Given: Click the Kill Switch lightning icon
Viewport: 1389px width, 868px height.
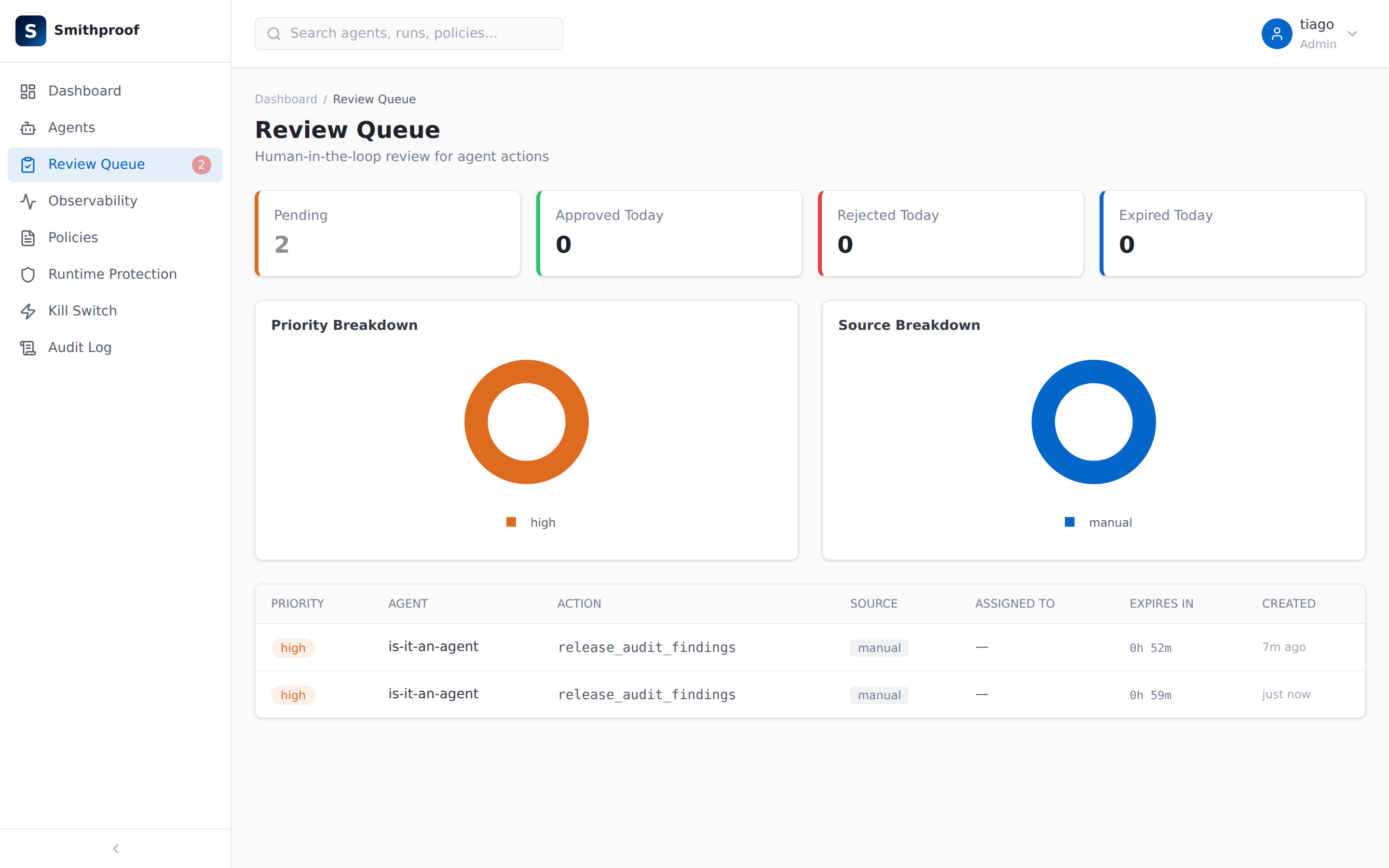Looking at the screenshot, I should [x=28, y=311].
